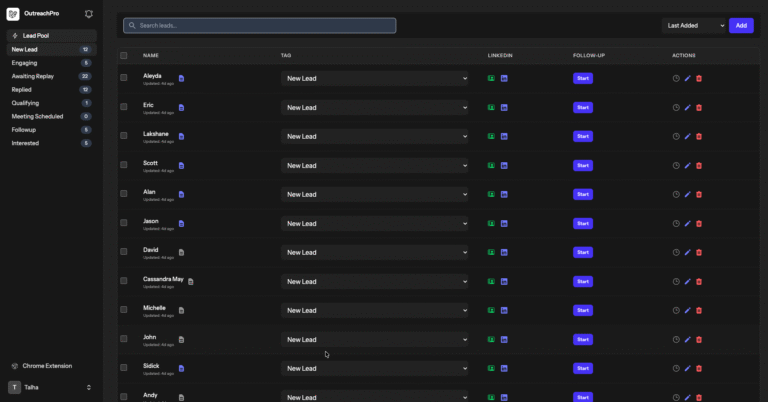
Task: Select the Lakshane row checkbox
Action: [x=123, y=136]
